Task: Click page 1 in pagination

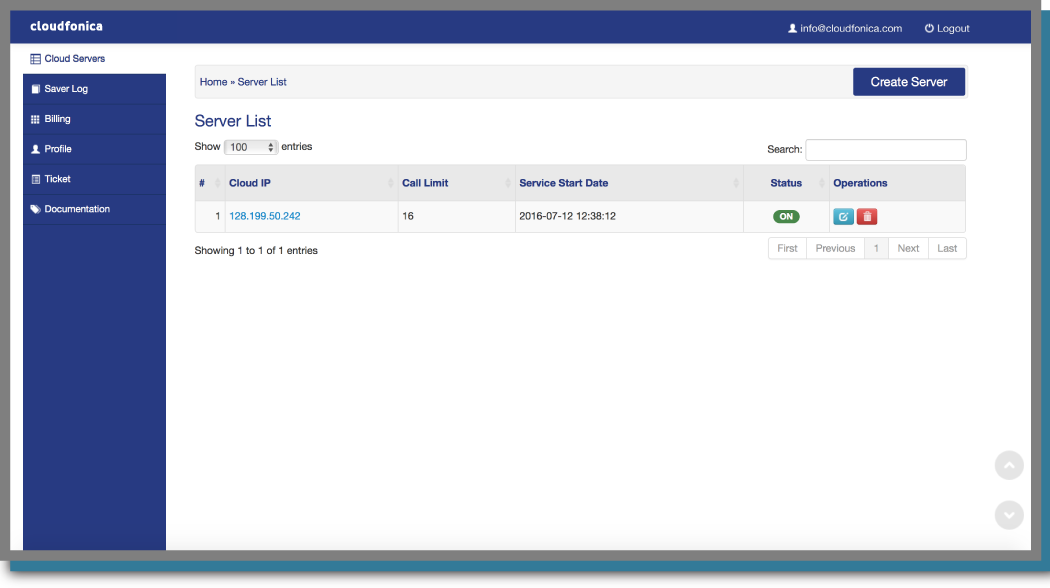Action: [x=876, y=248]
